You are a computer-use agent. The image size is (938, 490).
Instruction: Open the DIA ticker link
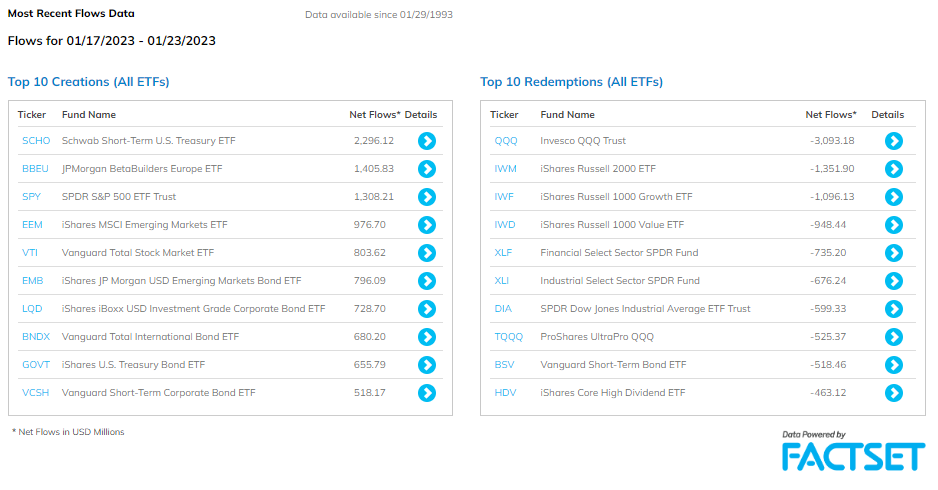point(503,309)
